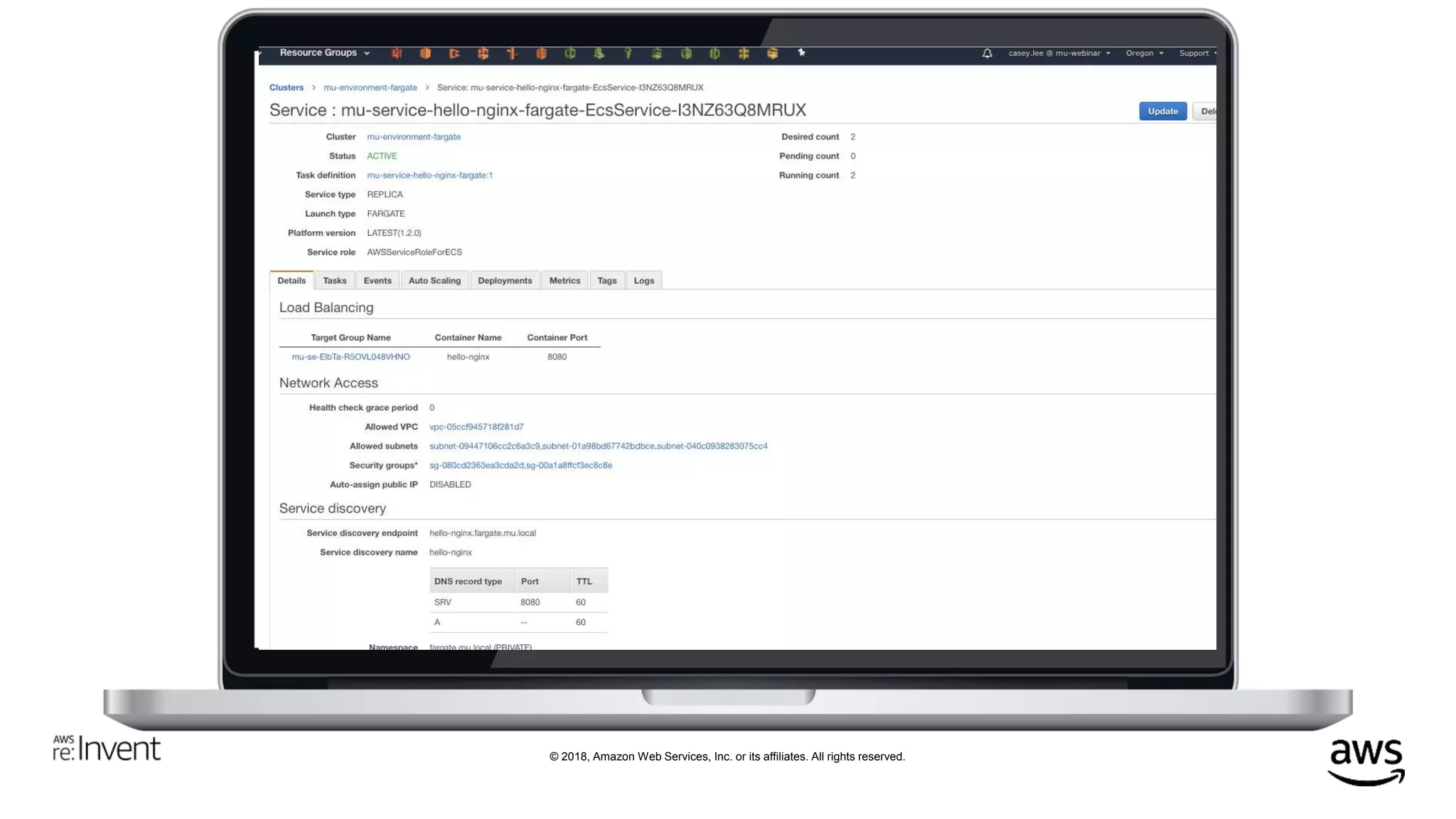The image size is (1456, 819).
Task: Open the notifications bell icon
Action: (x=987, y=53)
